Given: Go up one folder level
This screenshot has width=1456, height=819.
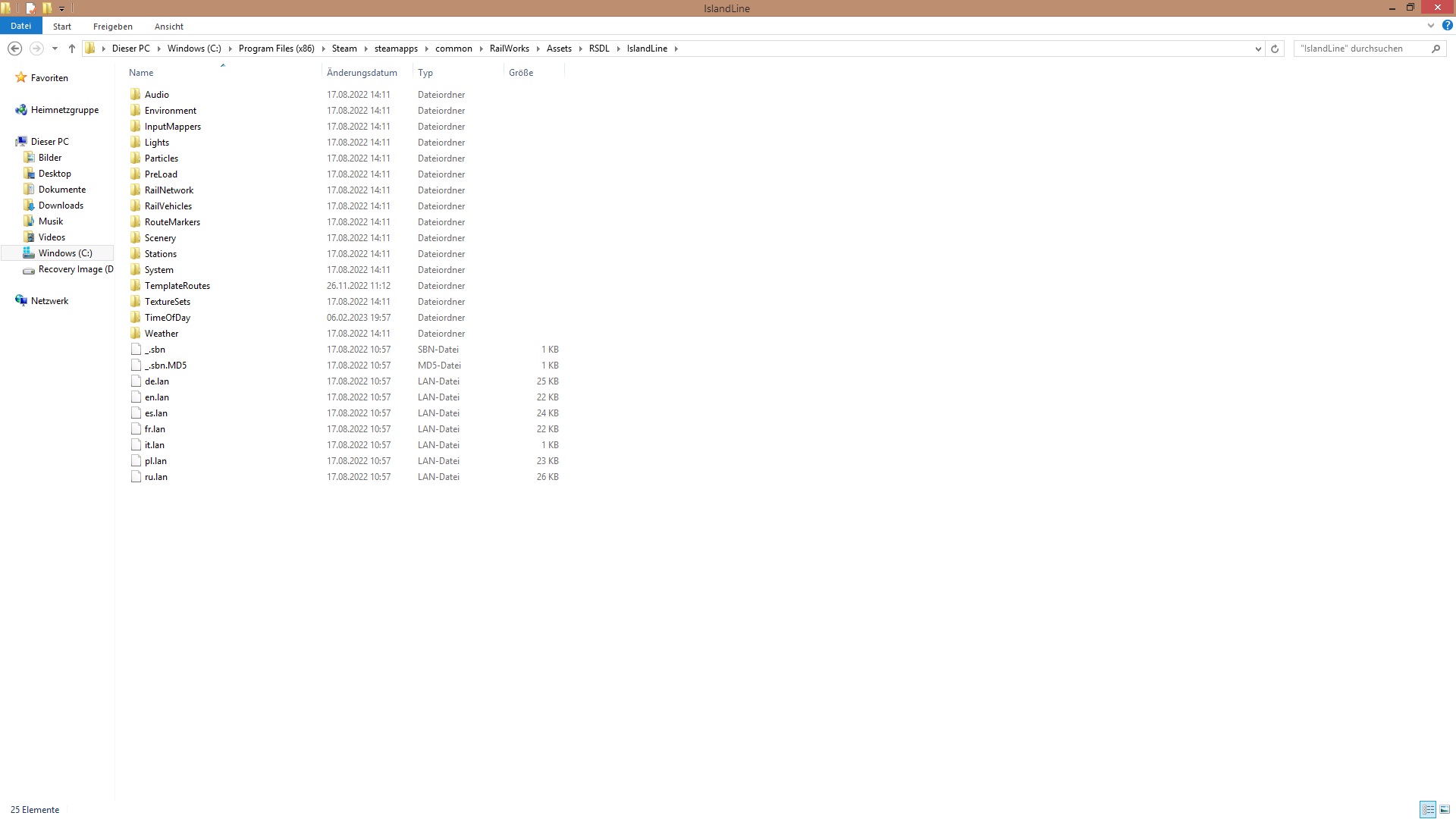Looking at the screenshot, I should coord(72,49).
